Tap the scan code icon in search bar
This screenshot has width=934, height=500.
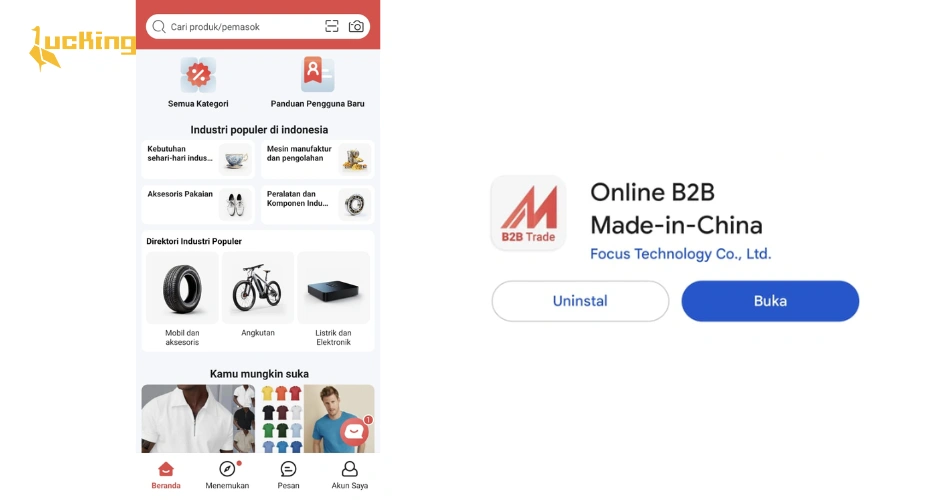[x=332, y=26]
